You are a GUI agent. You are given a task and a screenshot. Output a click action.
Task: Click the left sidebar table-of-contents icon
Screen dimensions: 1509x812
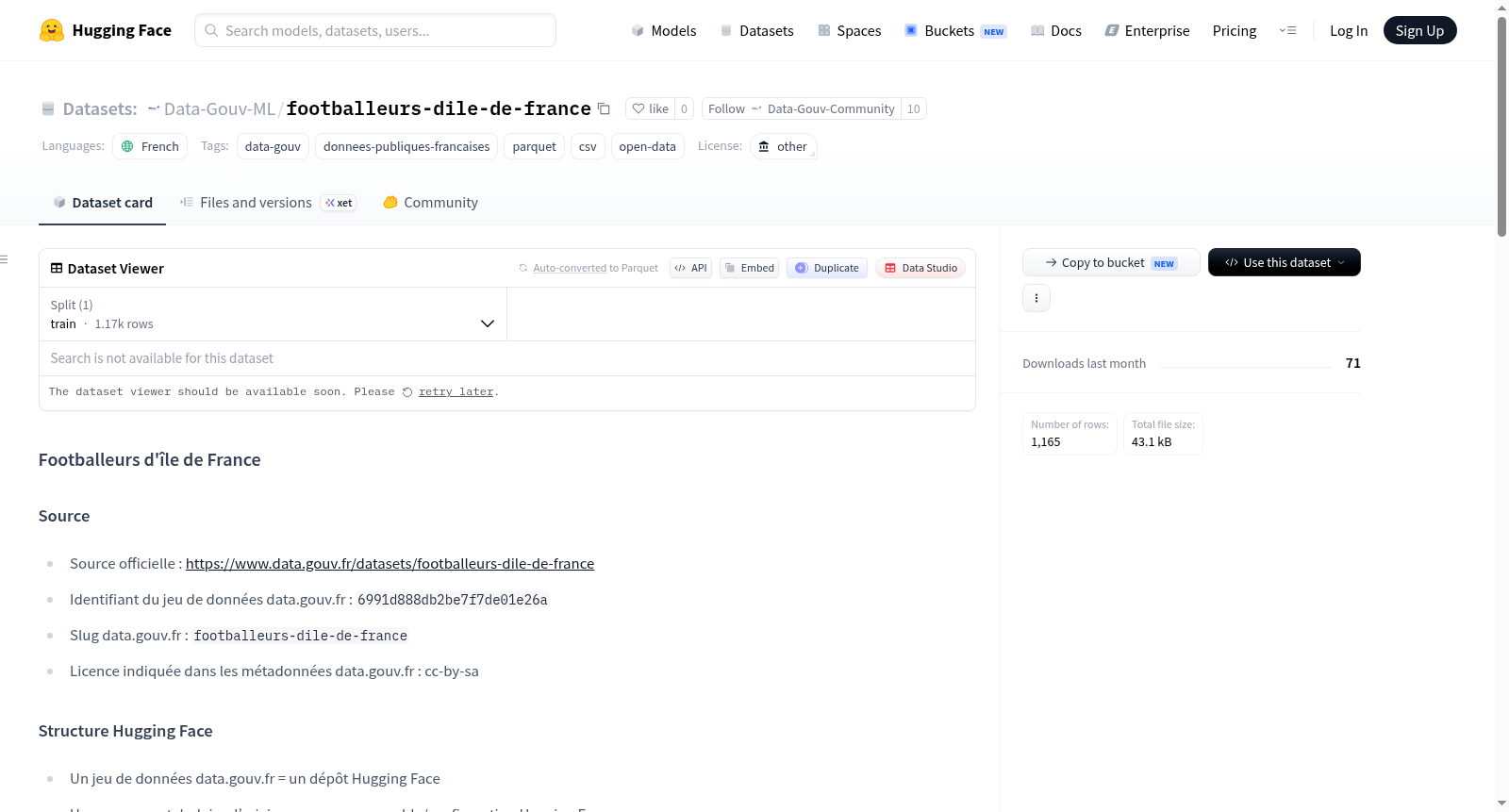coord(4,259)
